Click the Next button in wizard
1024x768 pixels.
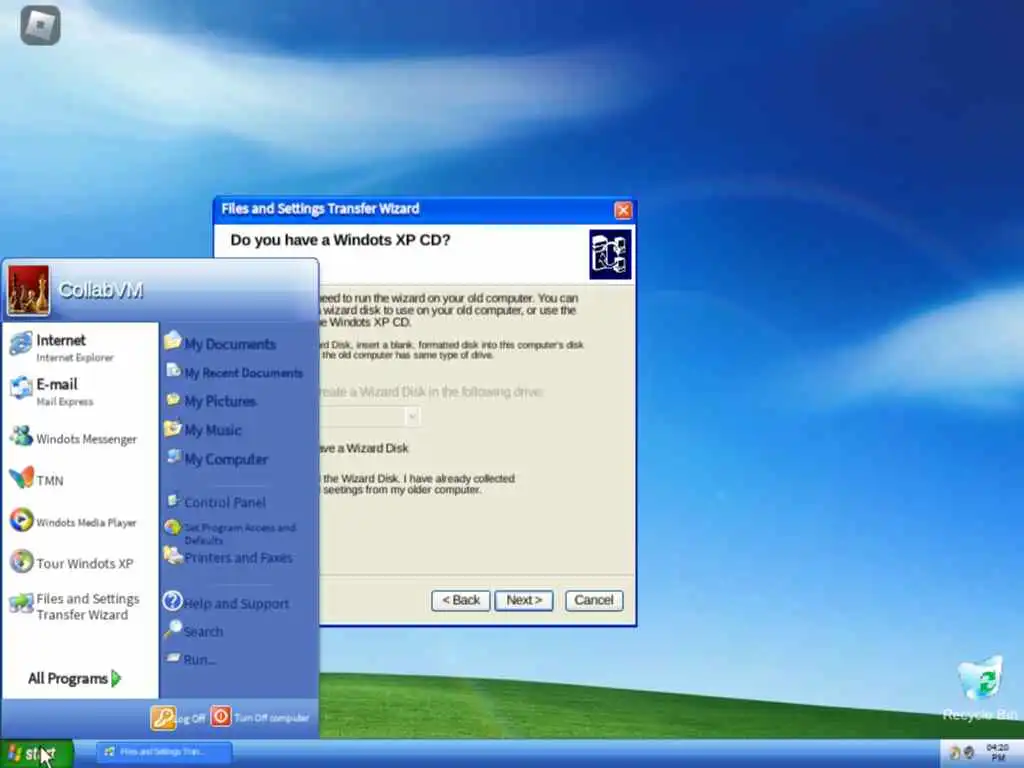[x=524, y=600]
